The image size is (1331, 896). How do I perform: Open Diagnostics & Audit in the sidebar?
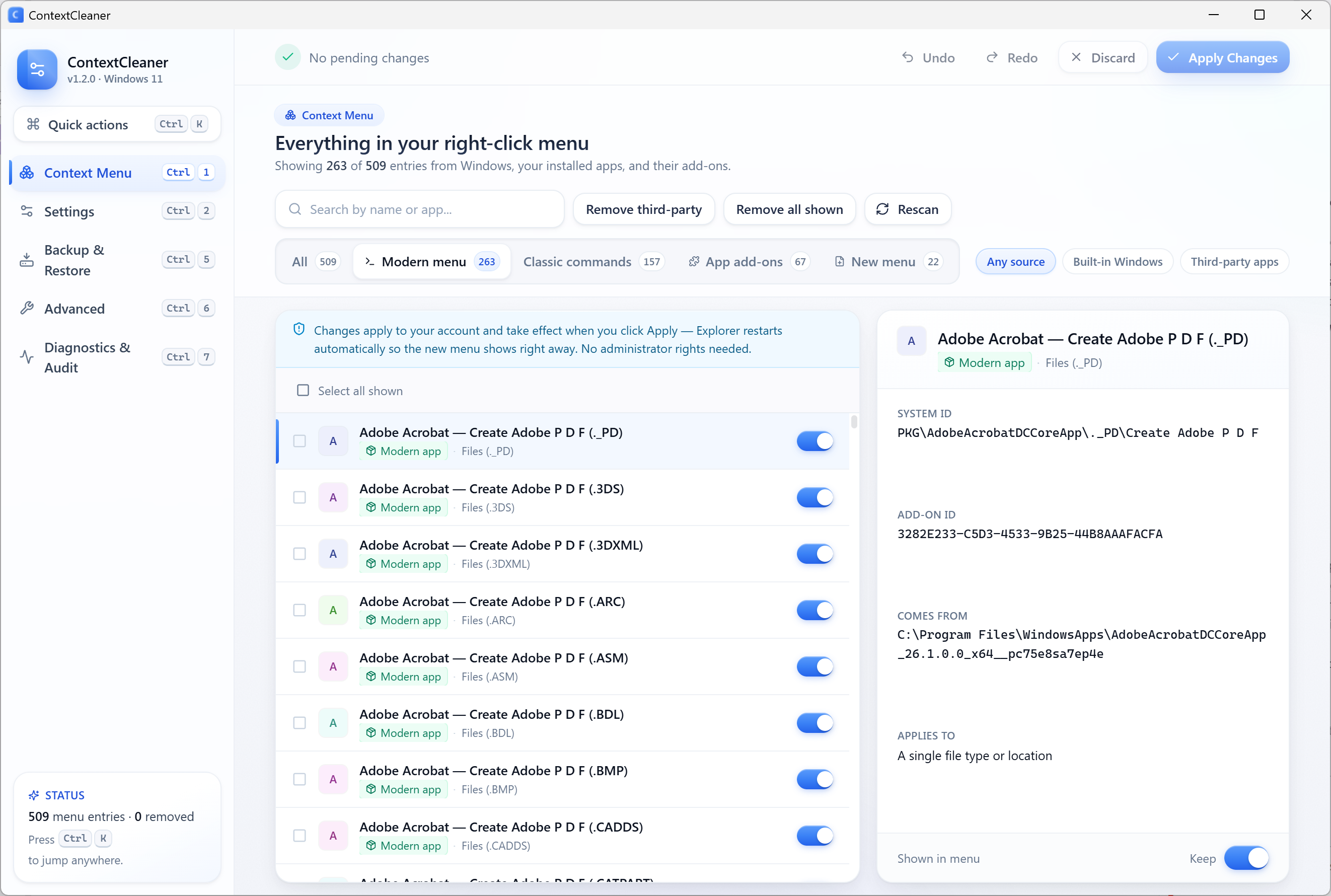coord(117,357)
